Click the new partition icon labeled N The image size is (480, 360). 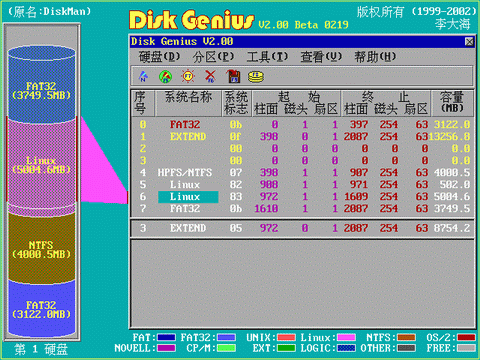(x=143, y=76)
